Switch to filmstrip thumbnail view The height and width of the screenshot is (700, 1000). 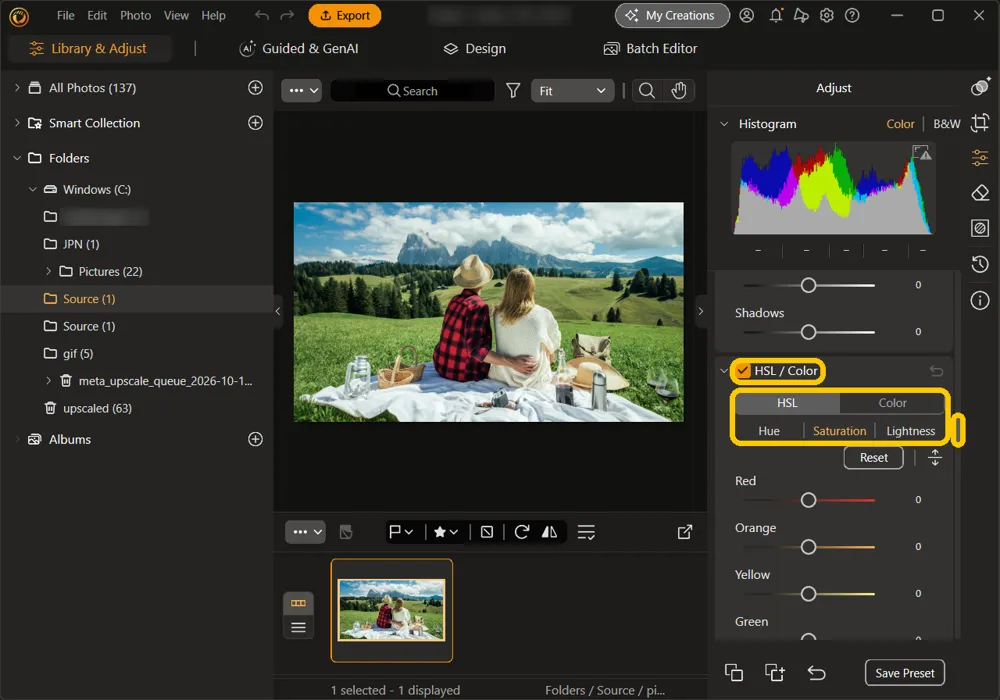298,603
